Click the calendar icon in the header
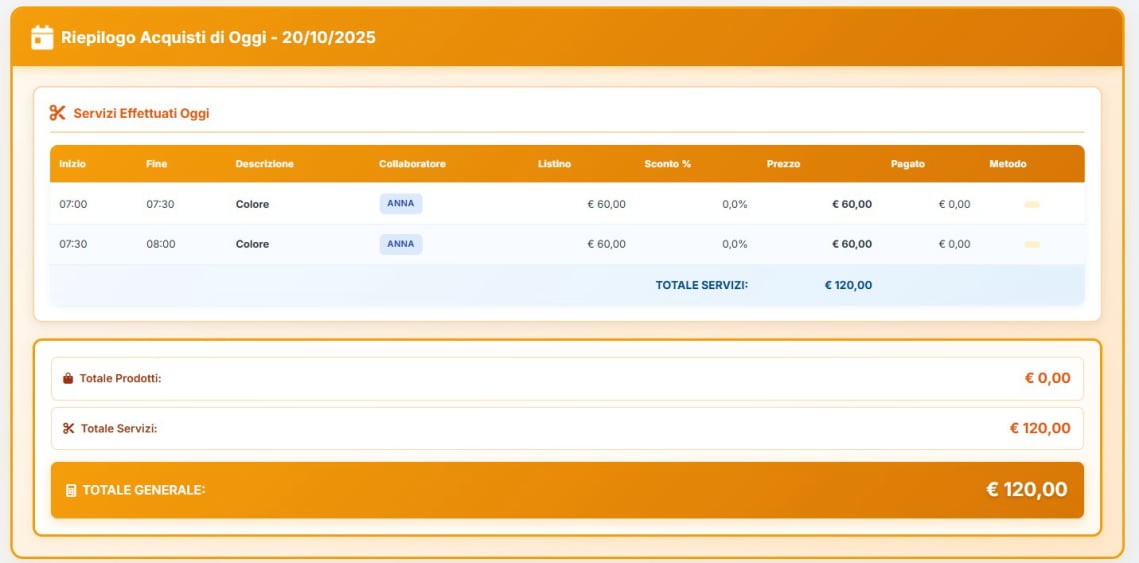 click(x=42, y=38)
